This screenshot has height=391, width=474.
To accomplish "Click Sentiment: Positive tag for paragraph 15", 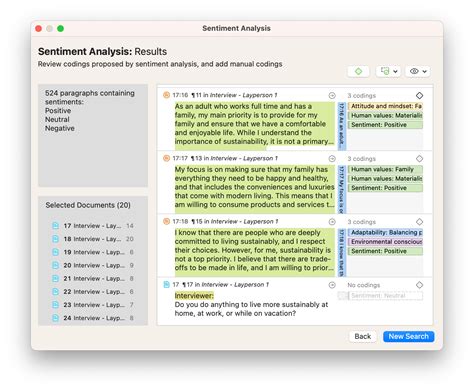I will [385, 251].
